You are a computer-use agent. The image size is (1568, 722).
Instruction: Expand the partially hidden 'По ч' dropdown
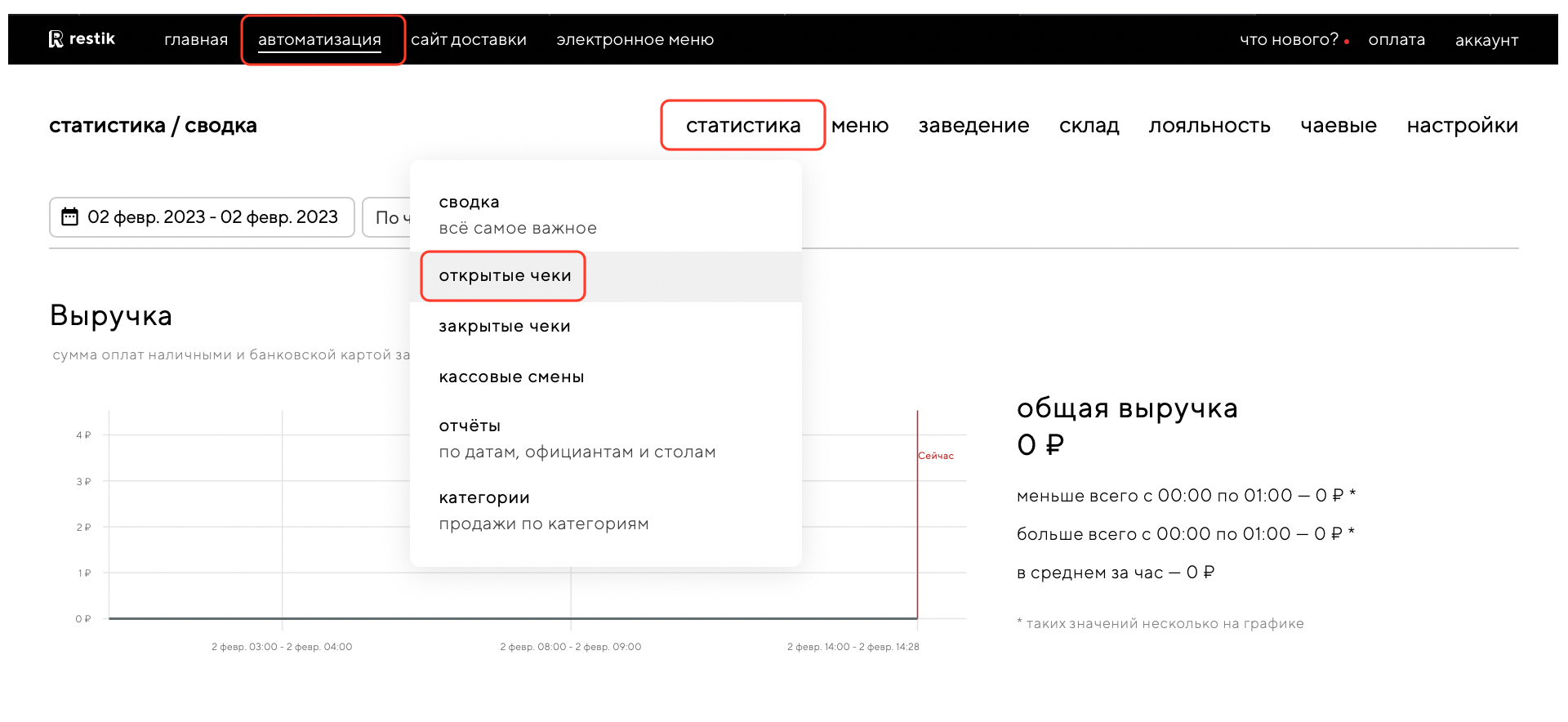[x=387, y=217]
